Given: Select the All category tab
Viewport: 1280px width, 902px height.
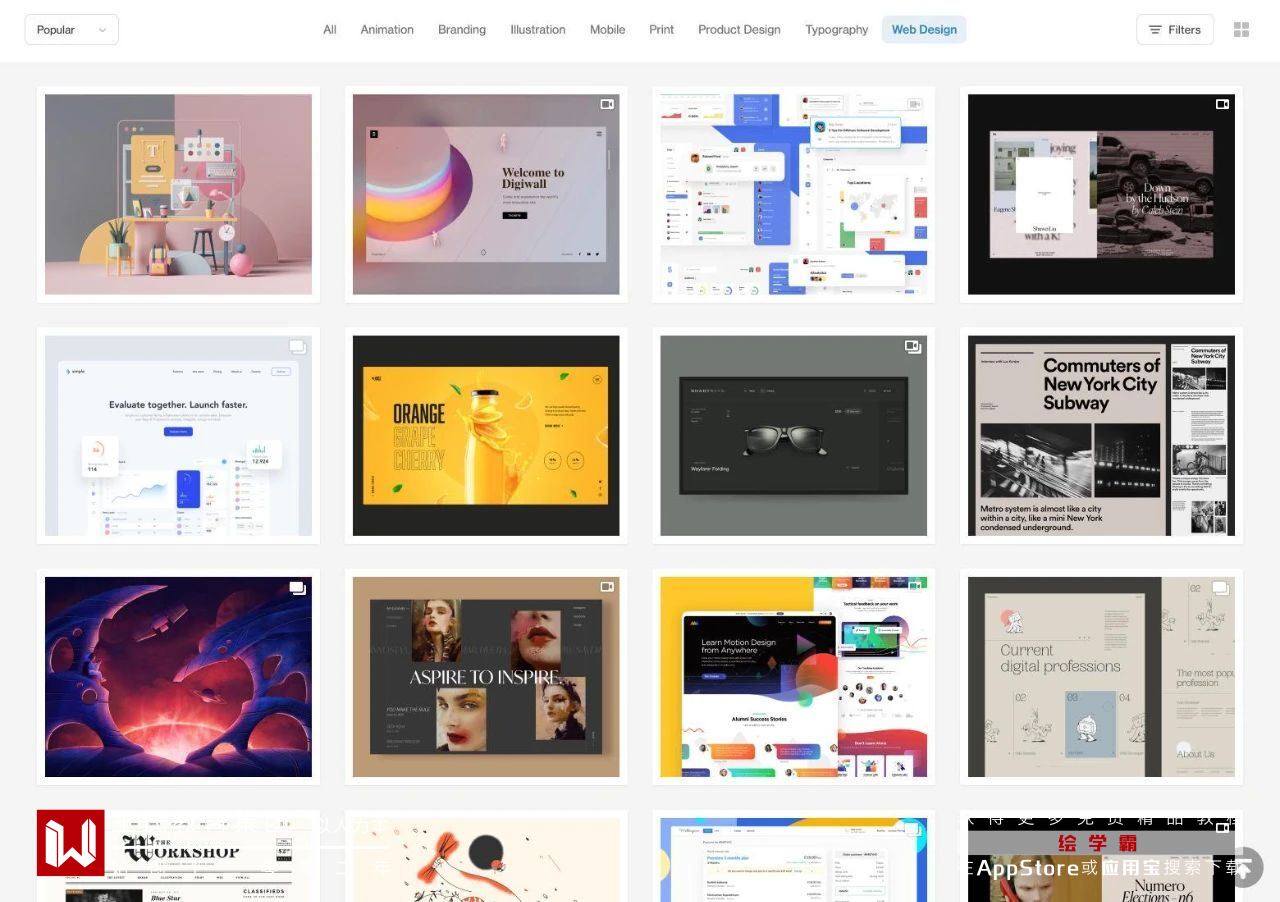Looking at the screenshot, I should click(x=329, y=30).
